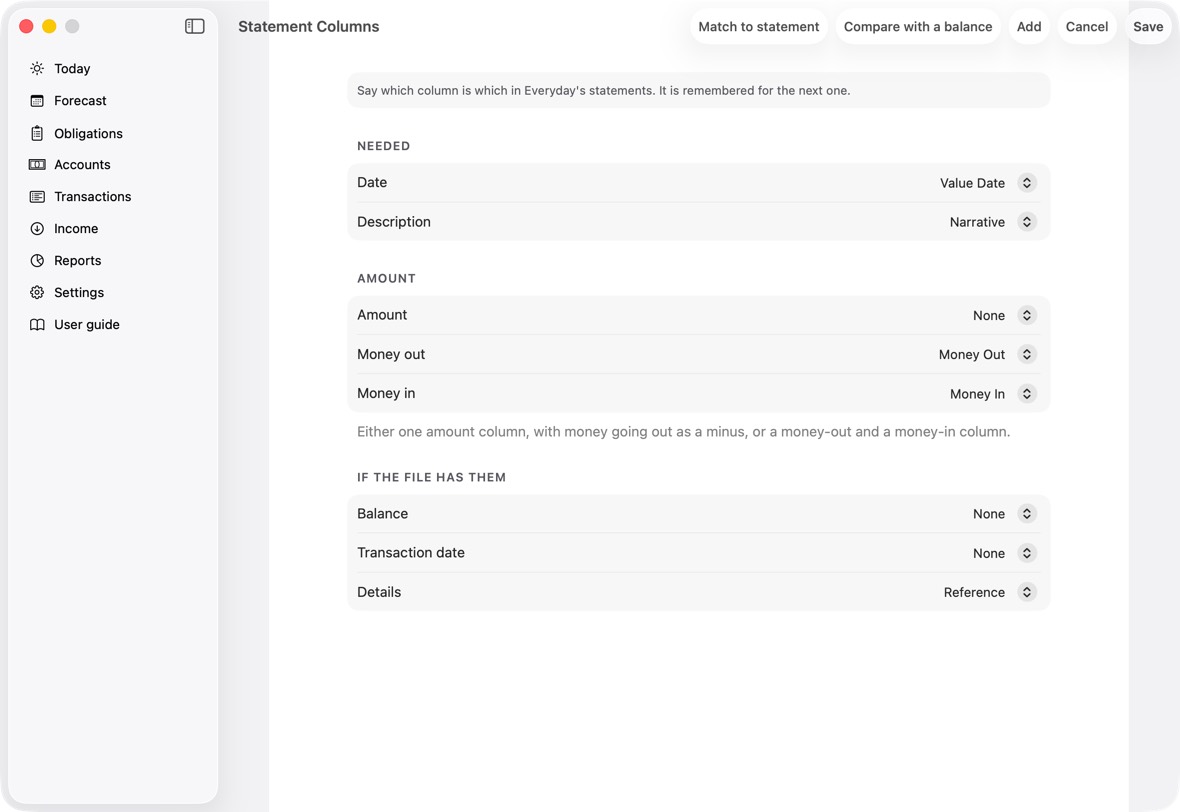Click the Money in row label
Viewport: 1180px width, 812px height.
(x=386, y=394)
